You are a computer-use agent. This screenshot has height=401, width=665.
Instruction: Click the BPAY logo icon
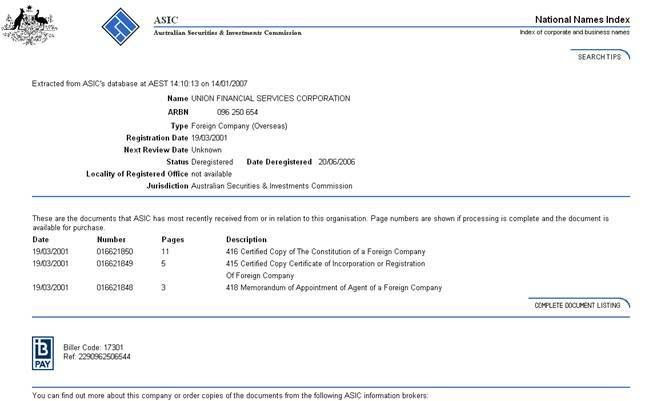click(x=43, y=353)
